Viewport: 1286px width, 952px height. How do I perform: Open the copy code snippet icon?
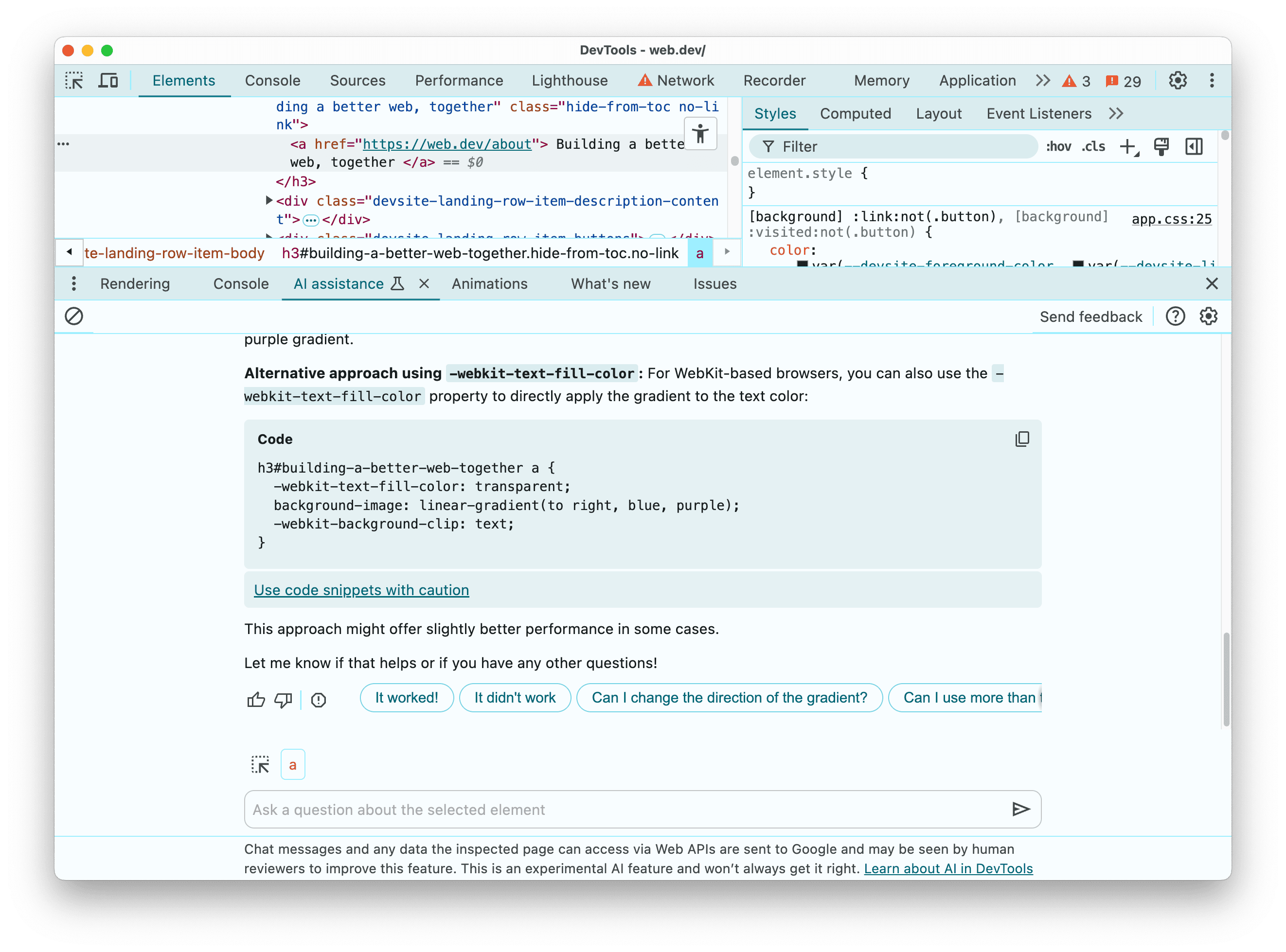click(x=1022, y=438)
